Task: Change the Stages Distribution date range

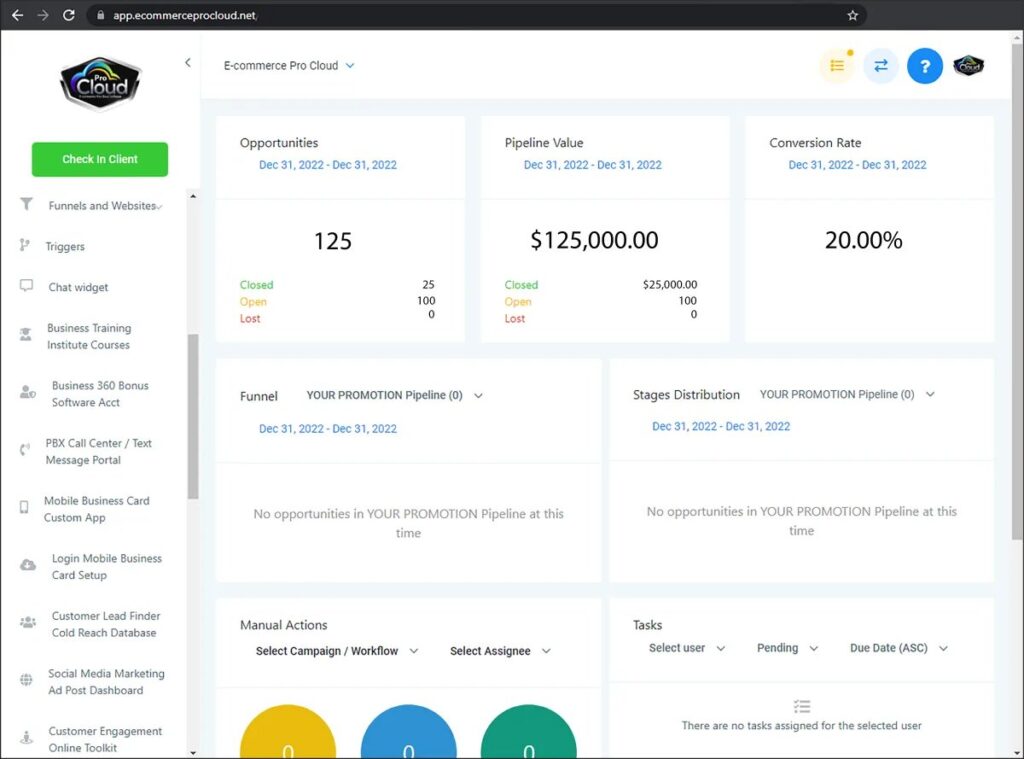Action: tap(721, 427)
